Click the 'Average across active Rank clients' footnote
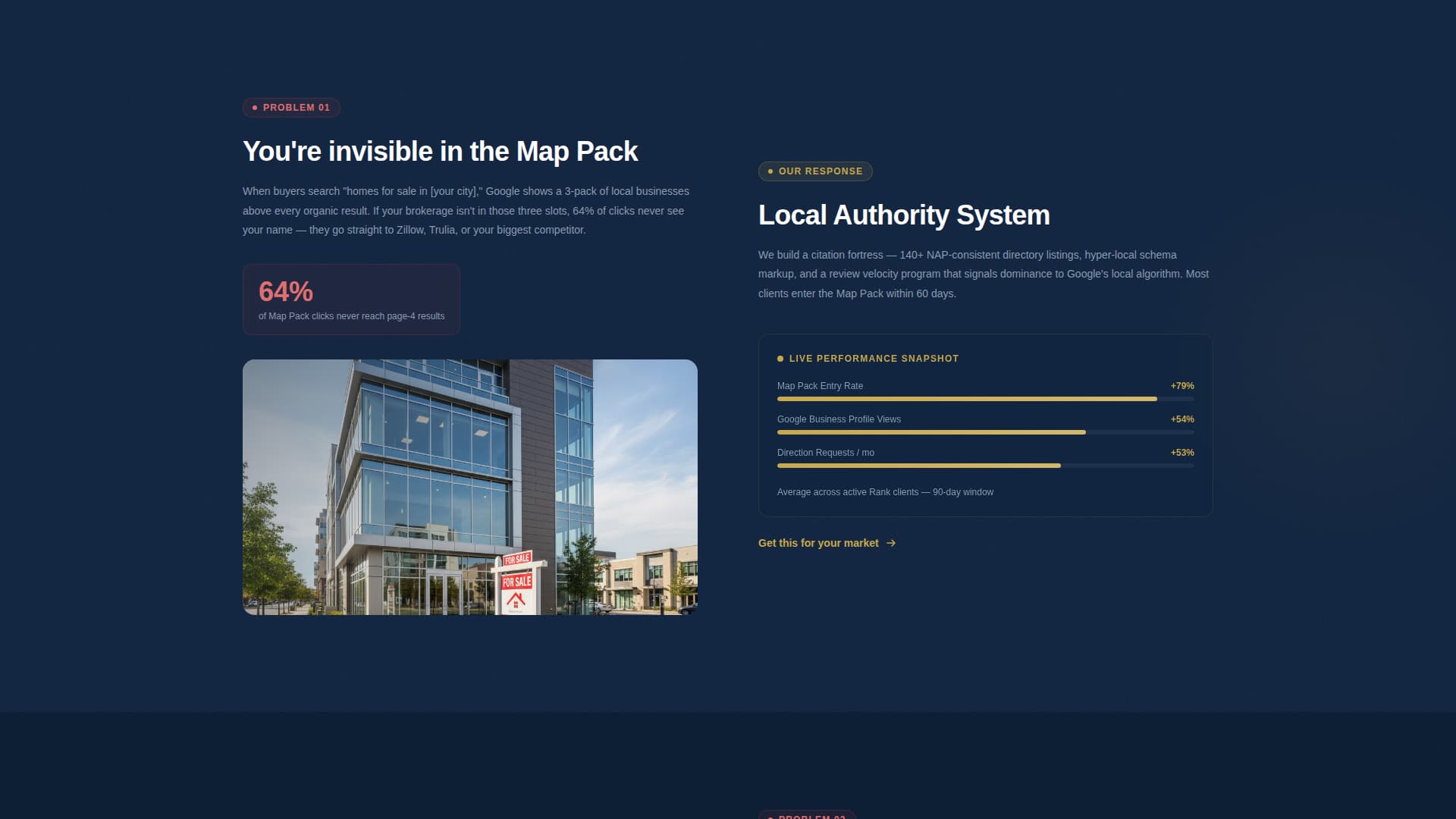 [884, 491]
